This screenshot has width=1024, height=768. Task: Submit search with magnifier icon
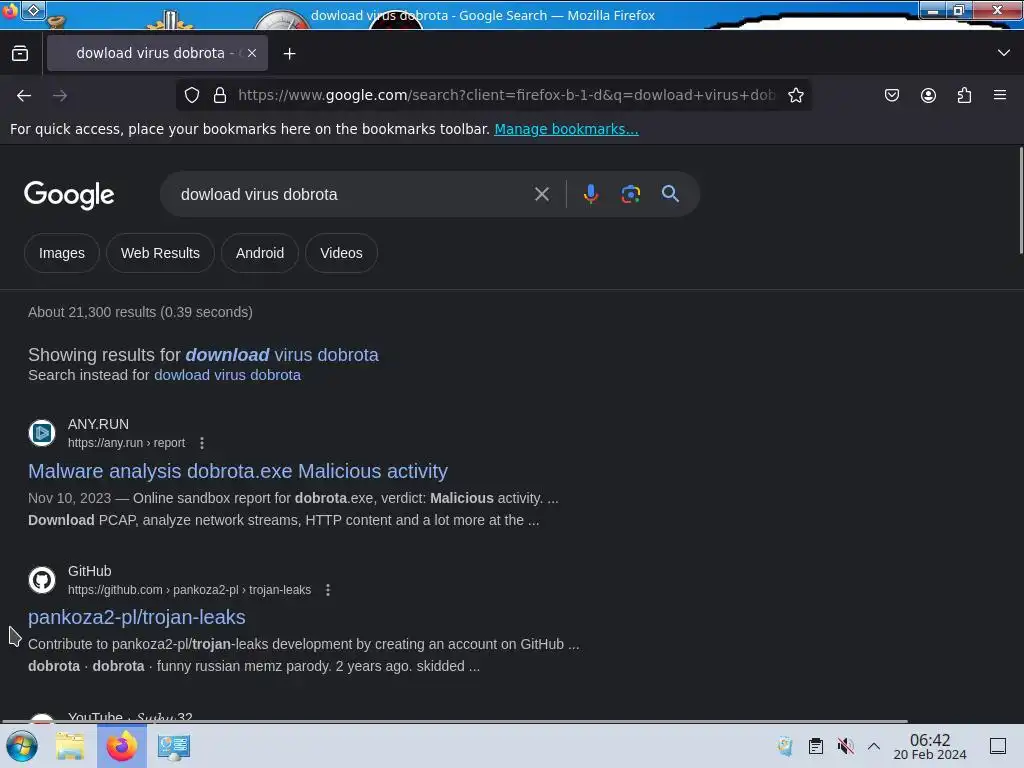click(x=670, y=194)
